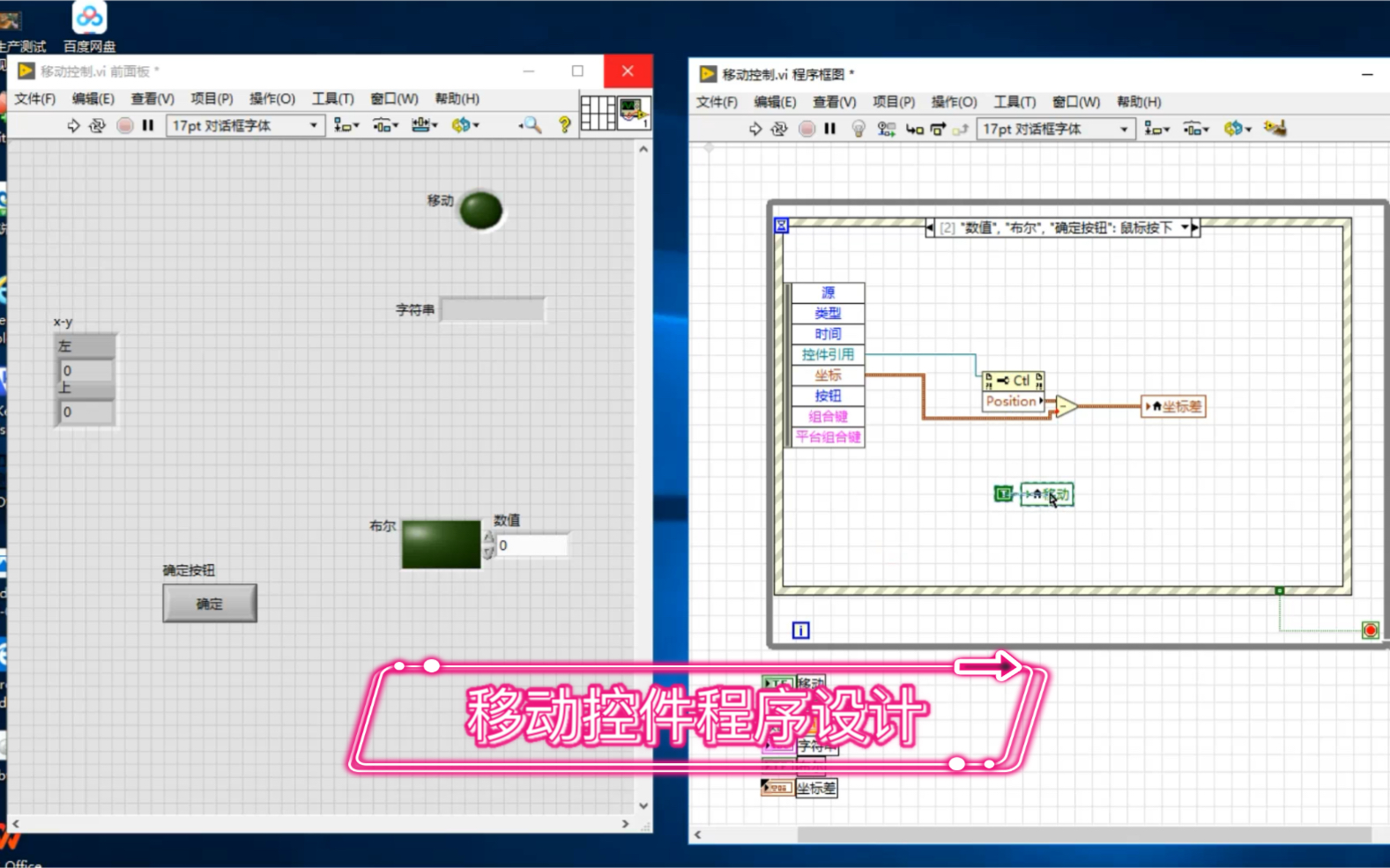Image resolution: width=1390 pixels, height=868 pixels.
Task: Open Reorder menu in block diagram toolbar
Action: (1238, 130)
